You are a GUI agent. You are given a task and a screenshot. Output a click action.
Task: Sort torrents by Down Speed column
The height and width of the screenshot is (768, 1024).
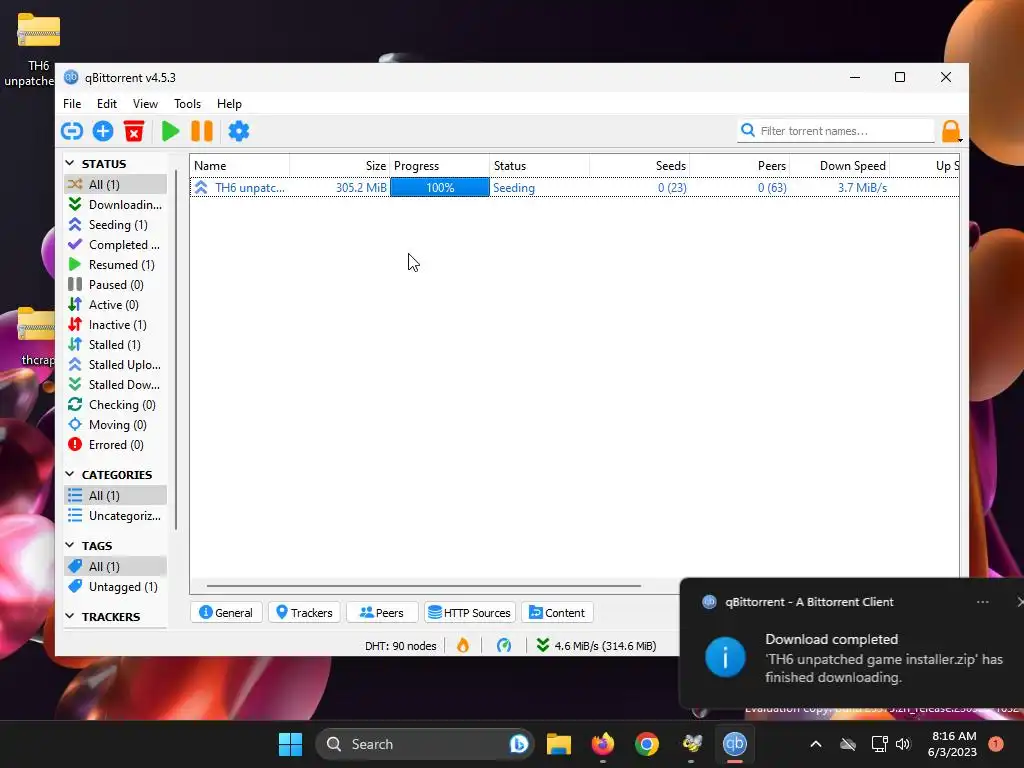pos(840,166)
